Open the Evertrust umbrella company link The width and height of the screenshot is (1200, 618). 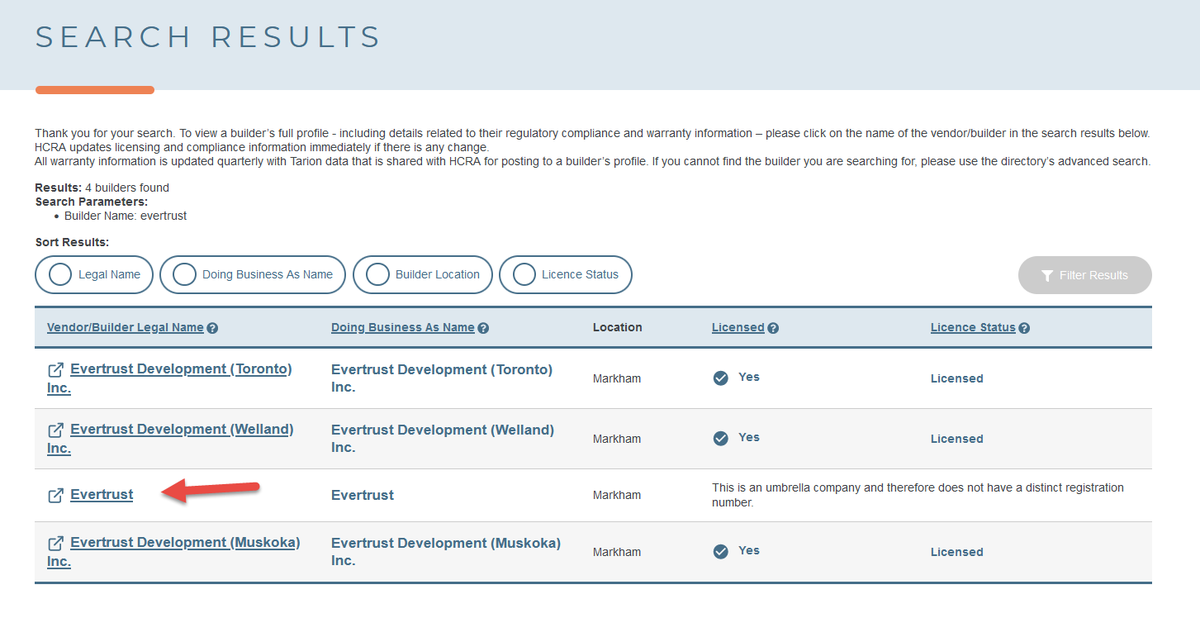tap(101, 494)
